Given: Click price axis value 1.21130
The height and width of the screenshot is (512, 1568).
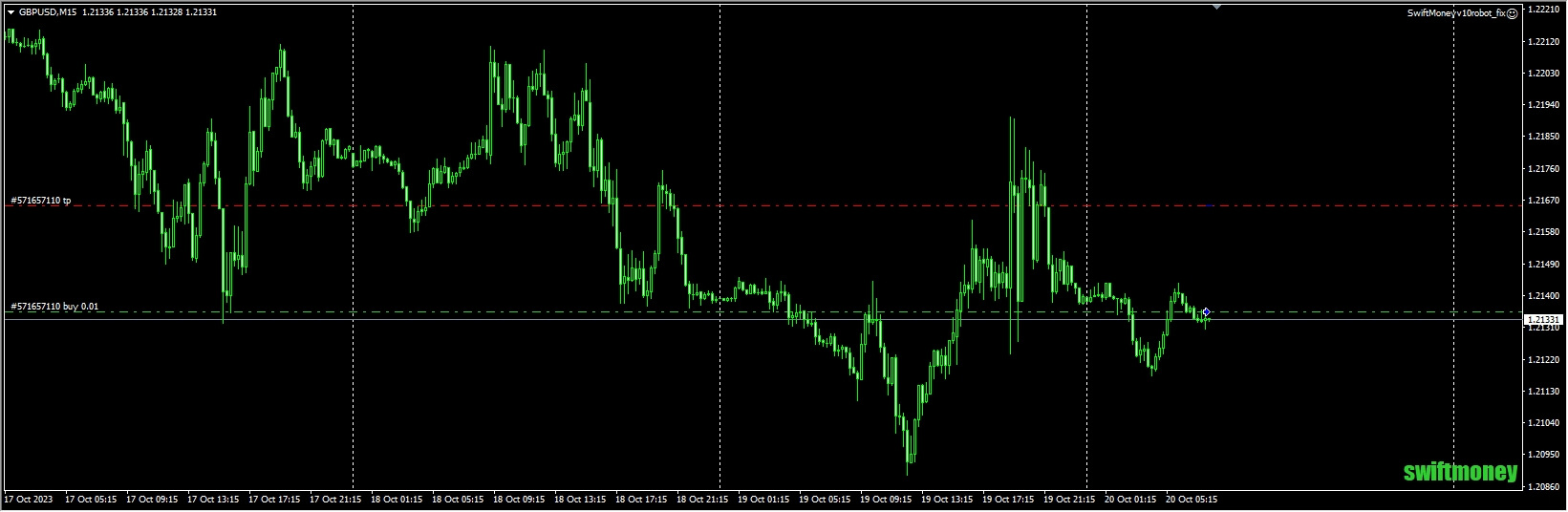Looking at the screenshot, I should pos(1544,392).
